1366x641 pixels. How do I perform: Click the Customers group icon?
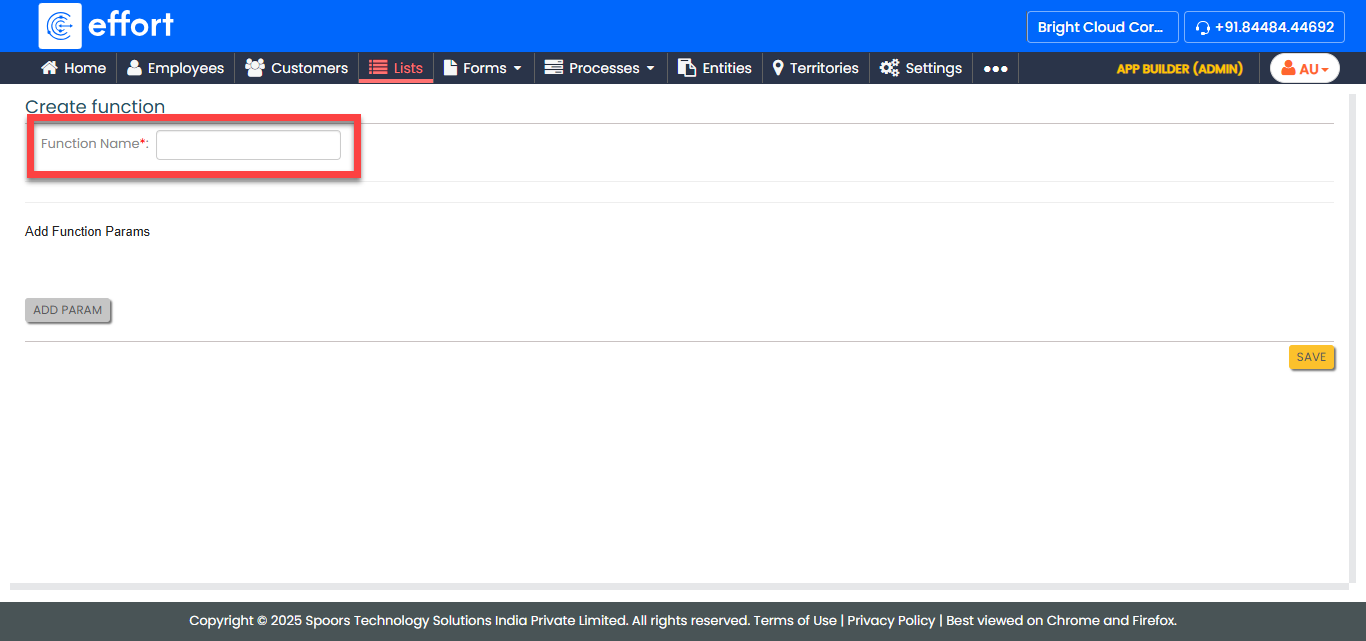pos(255,68)
